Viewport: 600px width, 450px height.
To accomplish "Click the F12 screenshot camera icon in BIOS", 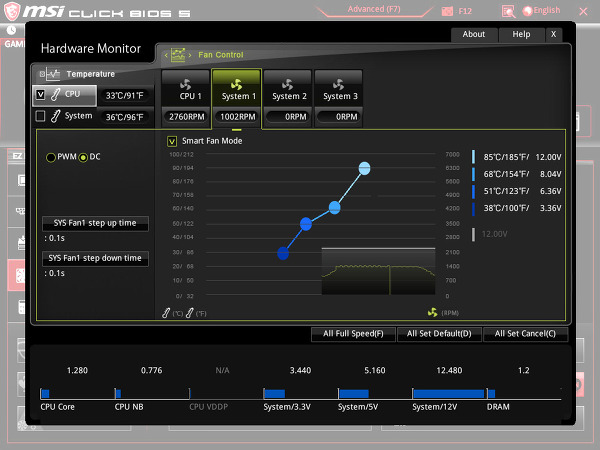I will pos(447,11).
